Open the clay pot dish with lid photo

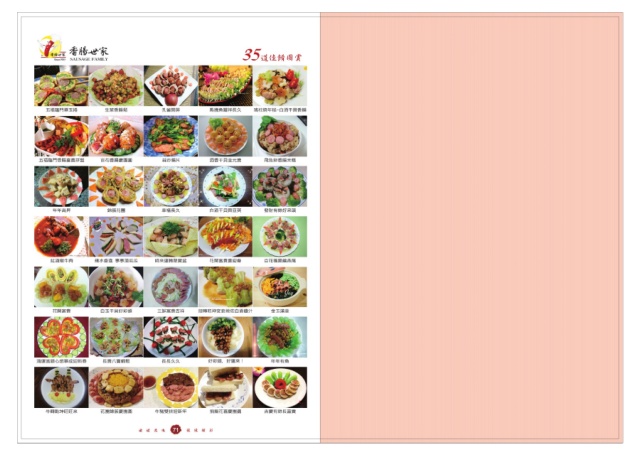tap(280, 287)
